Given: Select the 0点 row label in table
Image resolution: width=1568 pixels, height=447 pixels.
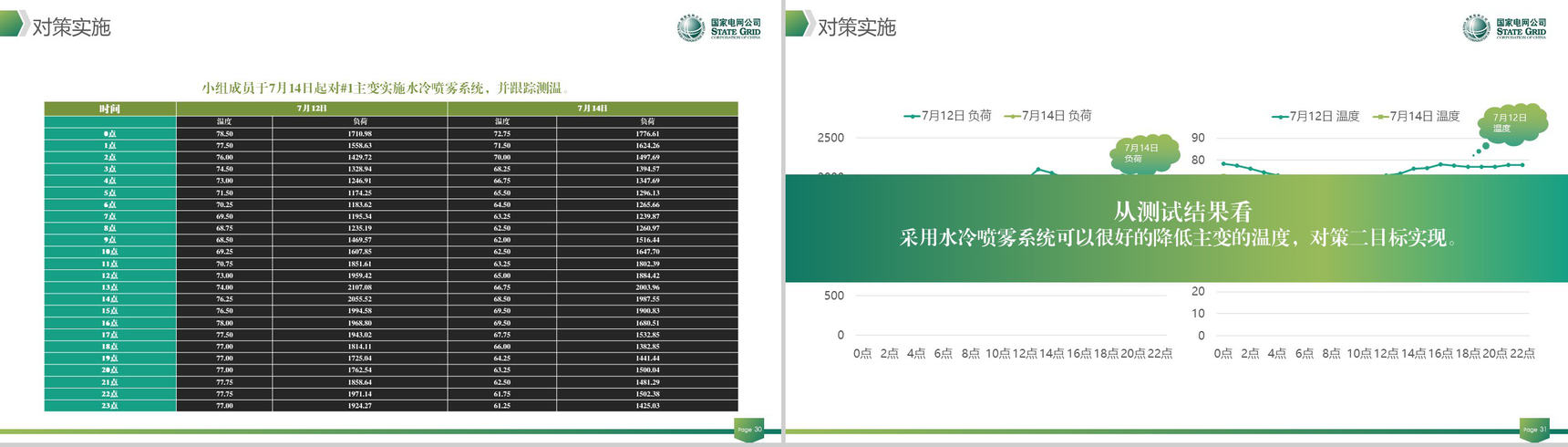Looking at the screenshot, I should 109,133.
